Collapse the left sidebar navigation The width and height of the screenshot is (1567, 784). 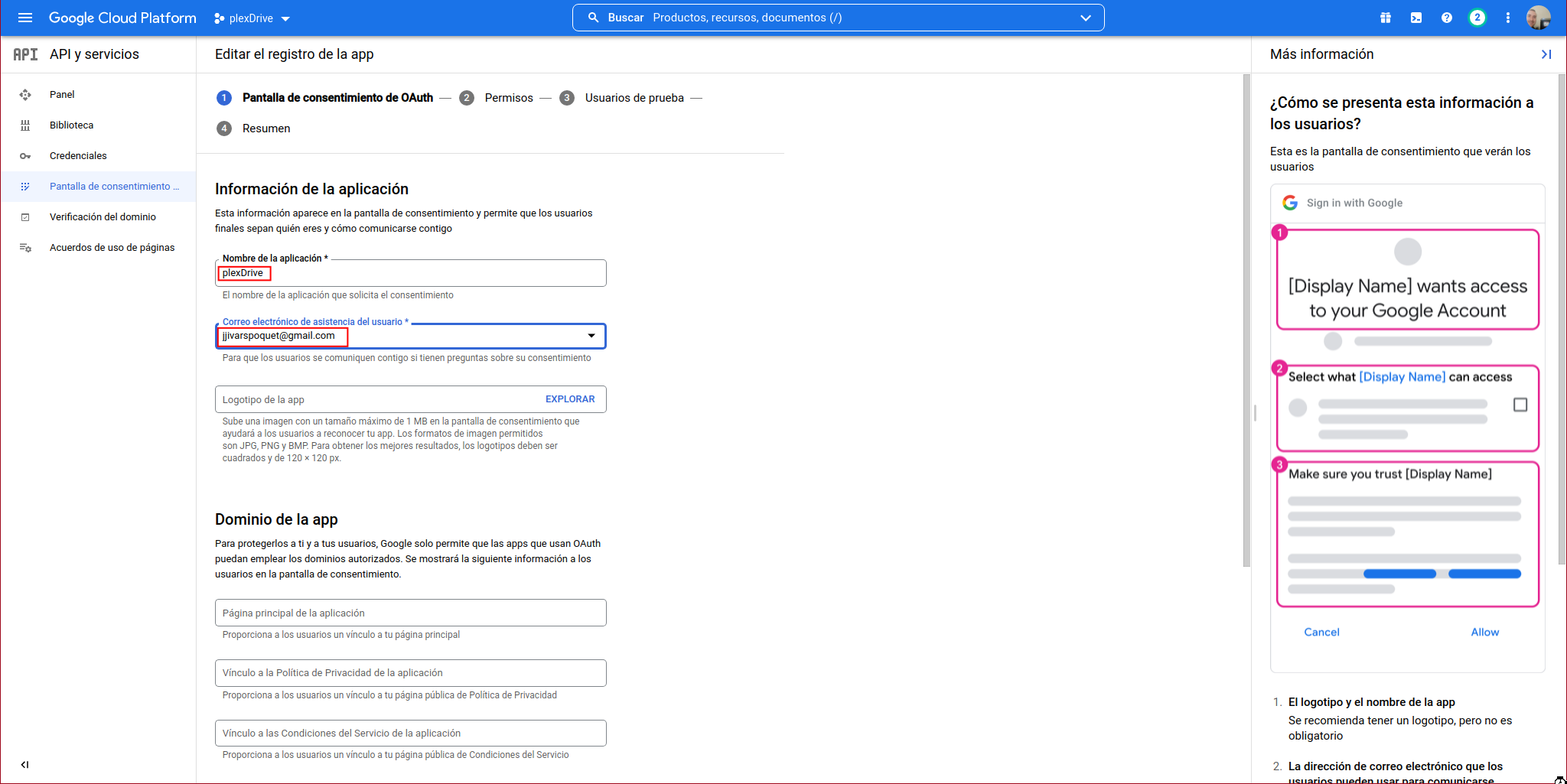coord(24,764)
